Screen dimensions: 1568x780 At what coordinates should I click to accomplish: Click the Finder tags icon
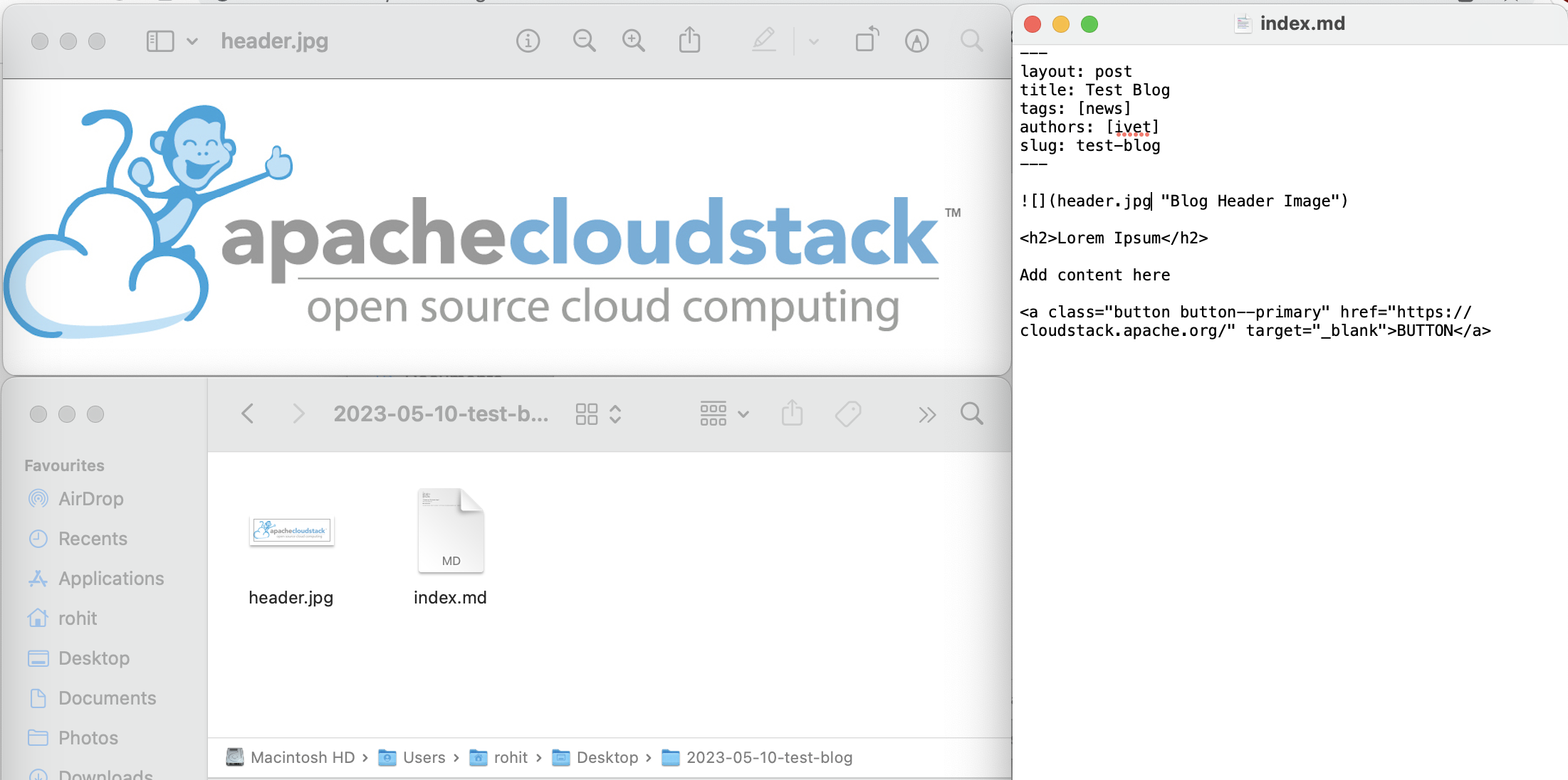click(848, 413)
